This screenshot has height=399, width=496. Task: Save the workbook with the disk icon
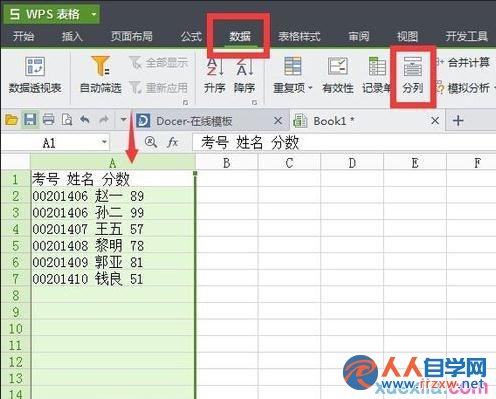[x=30, y=120]
